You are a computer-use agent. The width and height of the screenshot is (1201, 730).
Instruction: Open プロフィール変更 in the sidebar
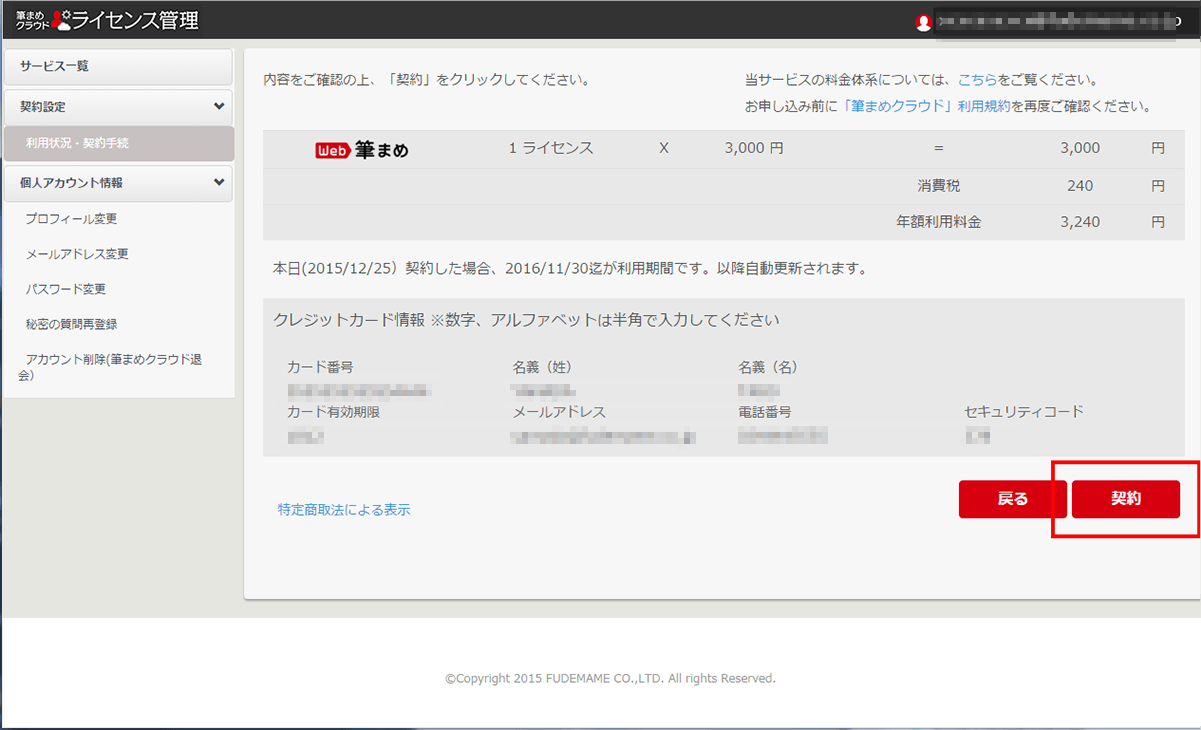pos(71,219)
